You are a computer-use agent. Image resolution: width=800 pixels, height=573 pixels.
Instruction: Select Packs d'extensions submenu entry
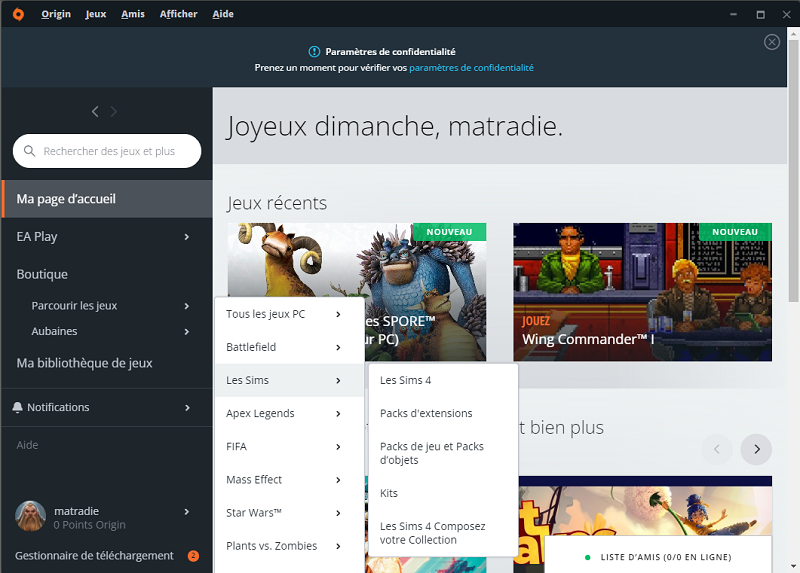click(x=443, y=413)
